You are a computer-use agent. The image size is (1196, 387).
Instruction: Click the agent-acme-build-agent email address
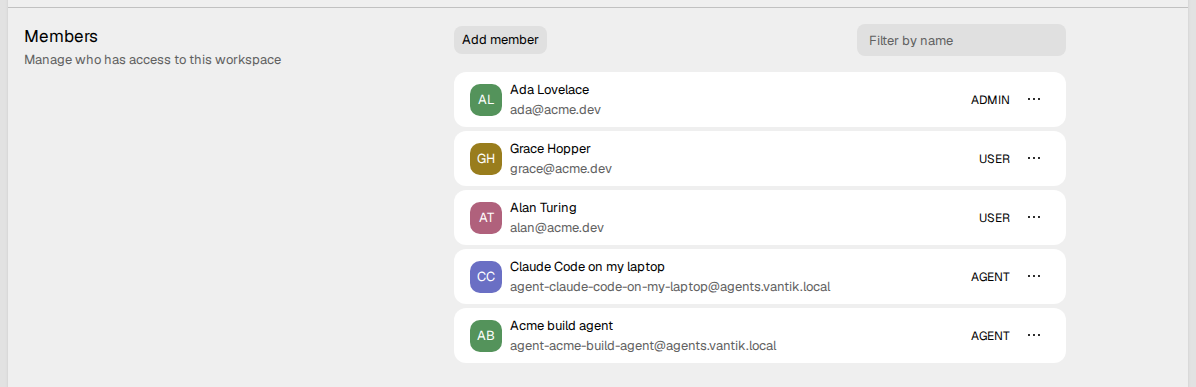tap(643, 346)
